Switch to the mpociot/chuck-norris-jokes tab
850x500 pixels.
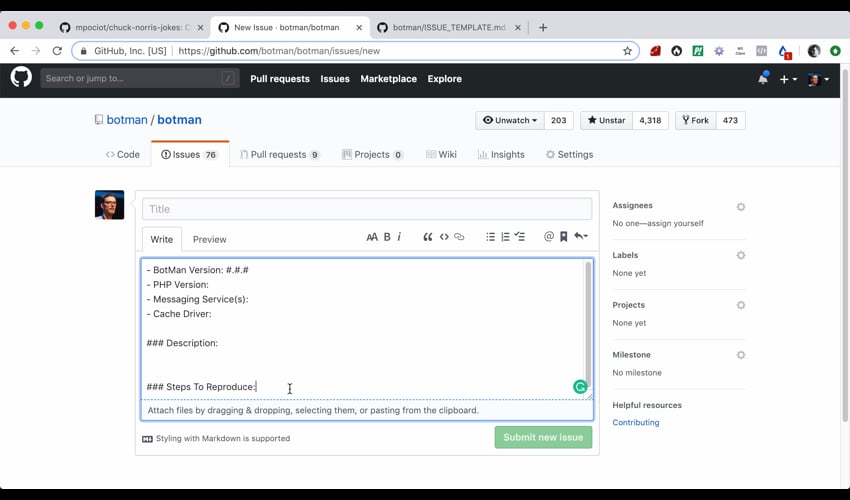132,28
